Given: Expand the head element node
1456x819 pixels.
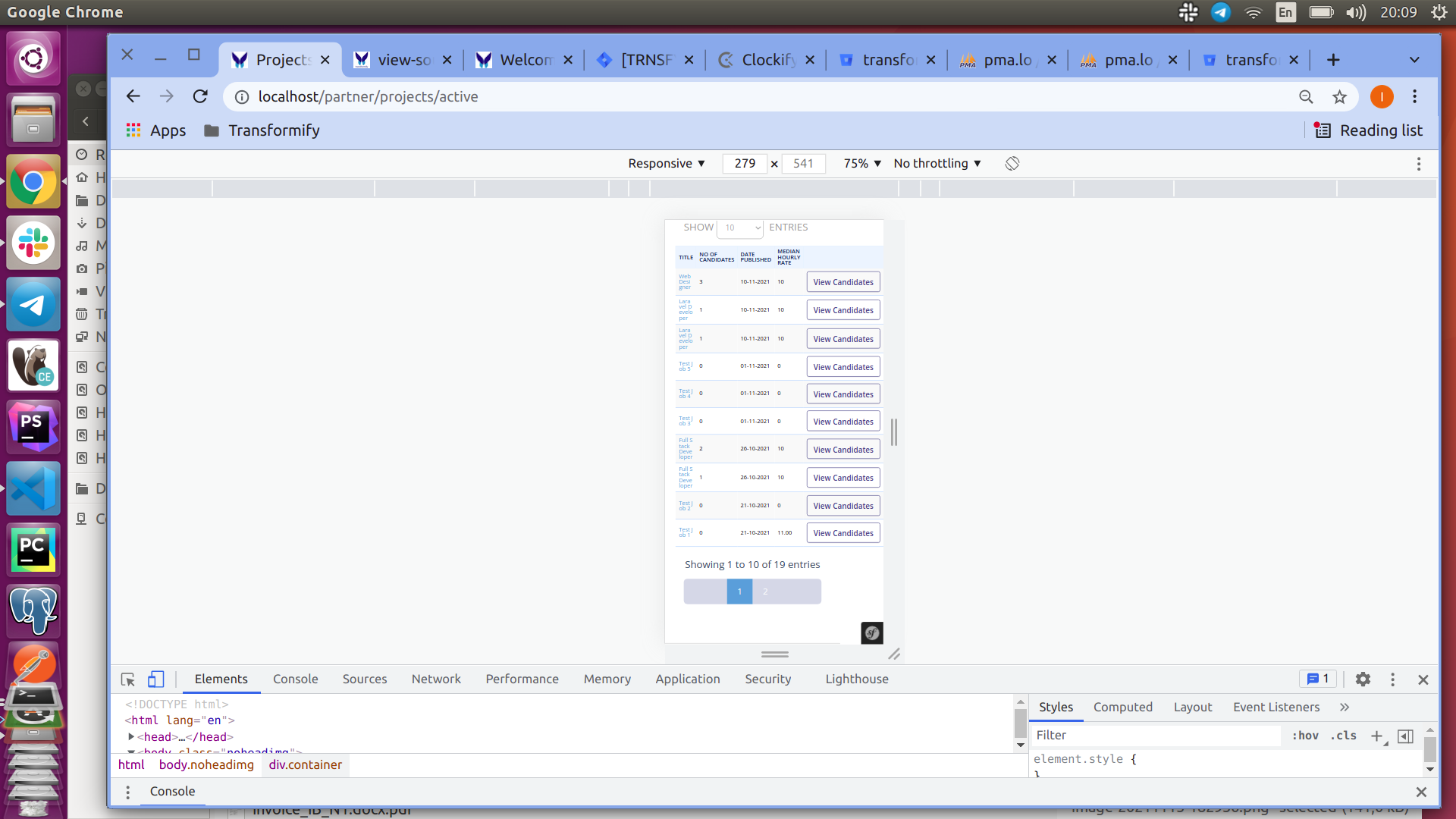Looking at the screenshot, I should pyautogui.click(x=131, y=737).
